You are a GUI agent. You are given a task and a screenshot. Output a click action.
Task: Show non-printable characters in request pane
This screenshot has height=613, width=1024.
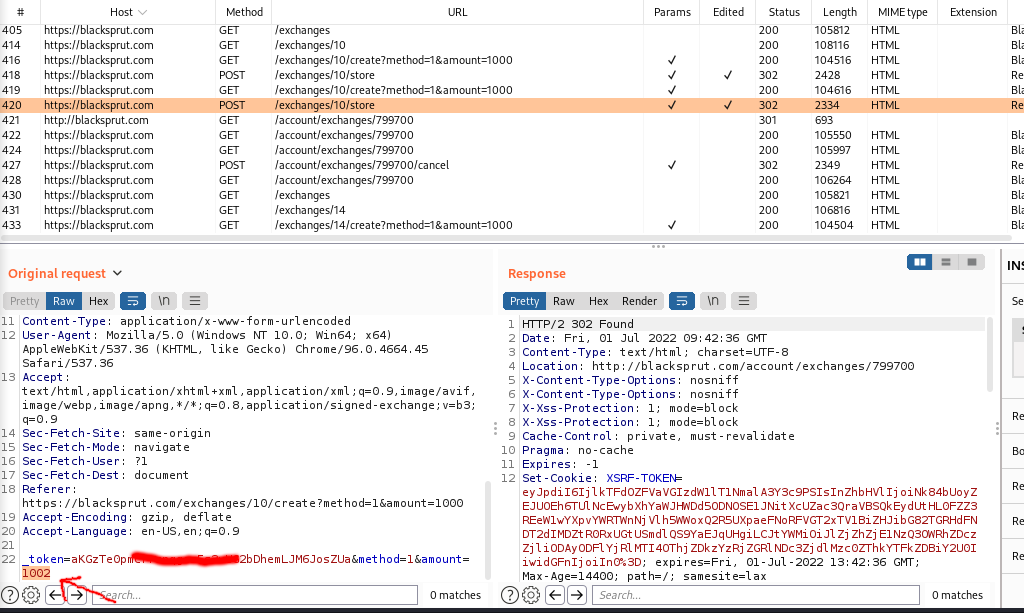(x=164, y=301)
